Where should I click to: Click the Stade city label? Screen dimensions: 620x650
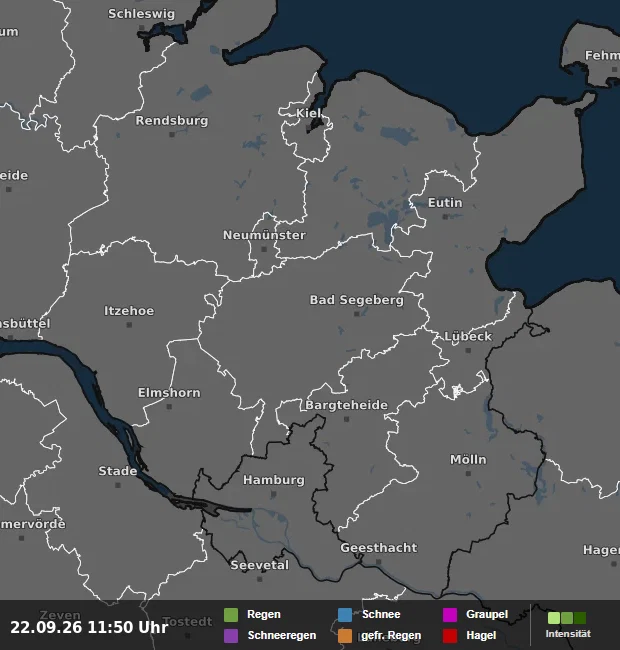click(x=118, y=471)
